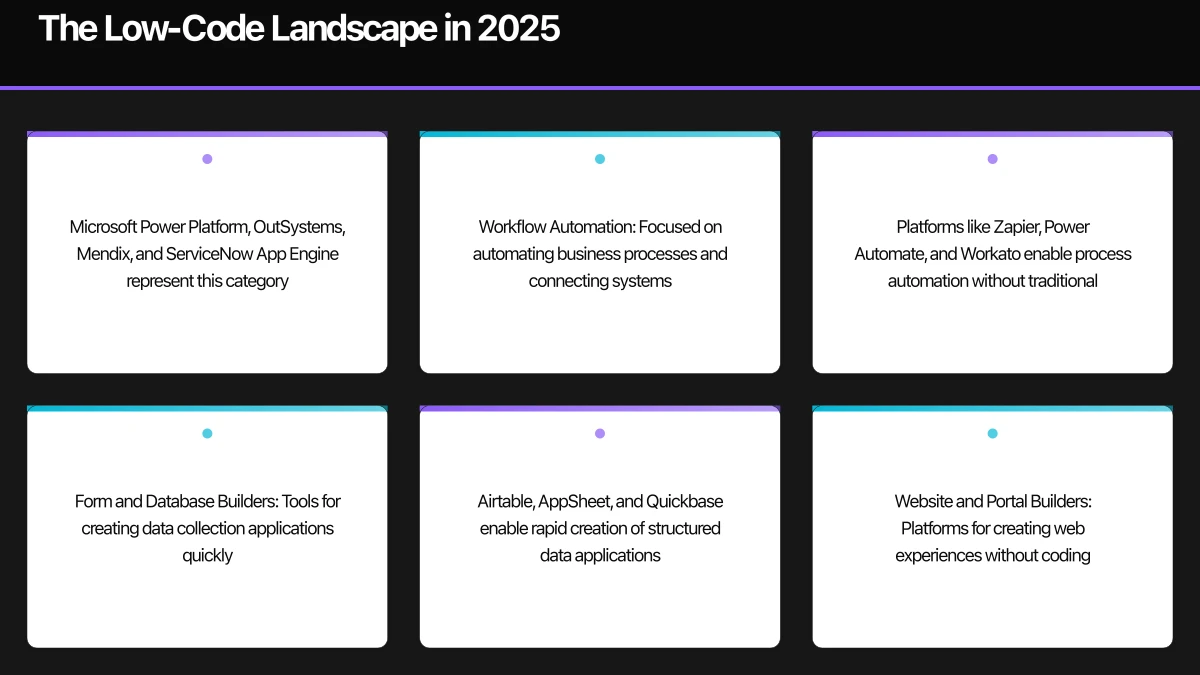Image resolution: width=1200 pixels, height=675 pixels.
Task: Click the teal accent bar atop Workflow Automation card
Action: point(600,134)
